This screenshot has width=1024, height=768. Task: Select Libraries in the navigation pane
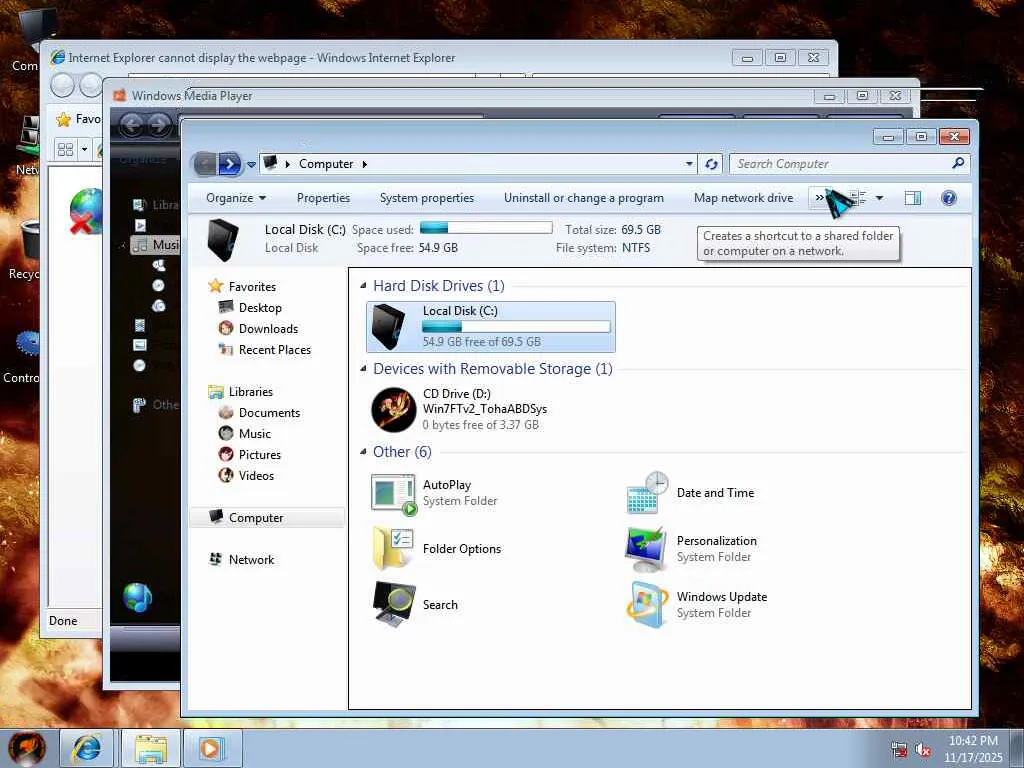[x=251, y=392]
